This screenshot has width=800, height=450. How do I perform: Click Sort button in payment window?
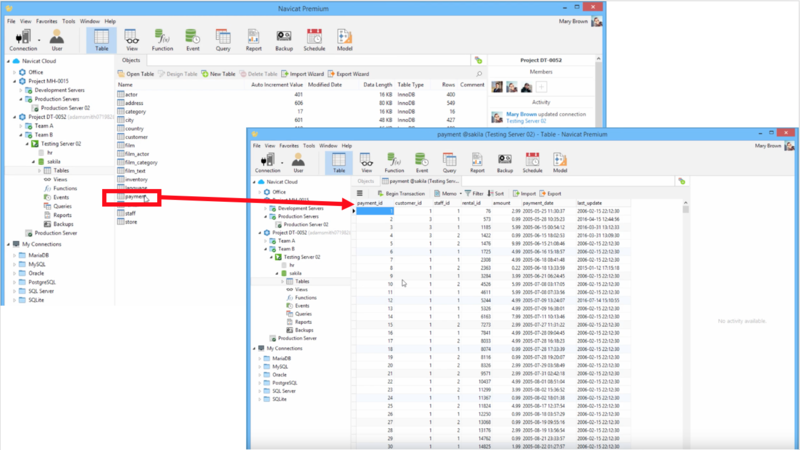pyautogui.click(x=496, y=194)
